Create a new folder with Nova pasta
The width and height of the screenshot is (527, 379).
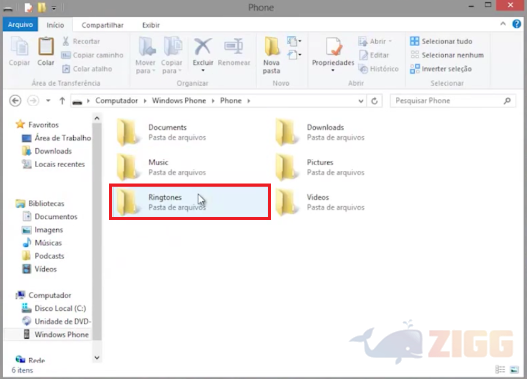pos(272,55)
